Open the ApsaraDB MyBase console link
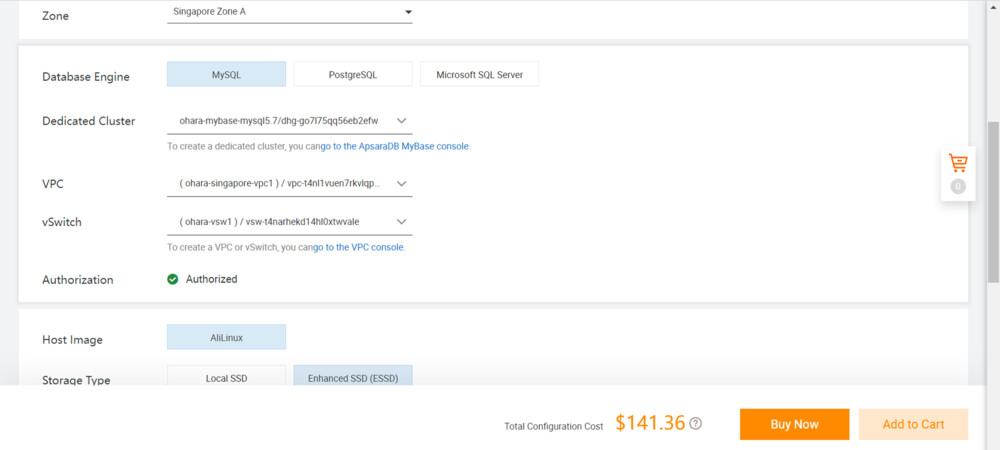1000x450 pixels. coord(394,146)
